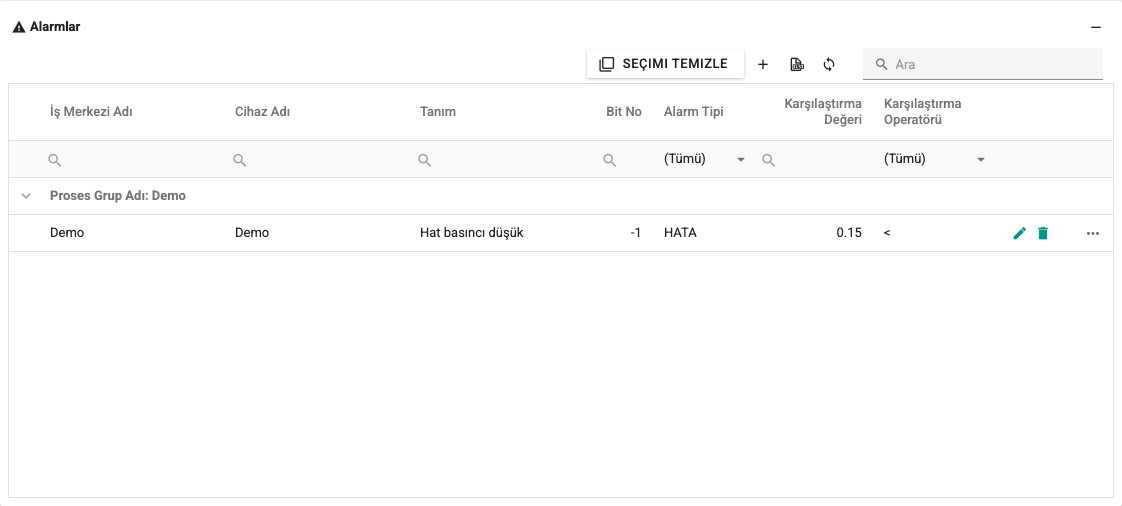Sort by Bit No column header

click(623, 112)
